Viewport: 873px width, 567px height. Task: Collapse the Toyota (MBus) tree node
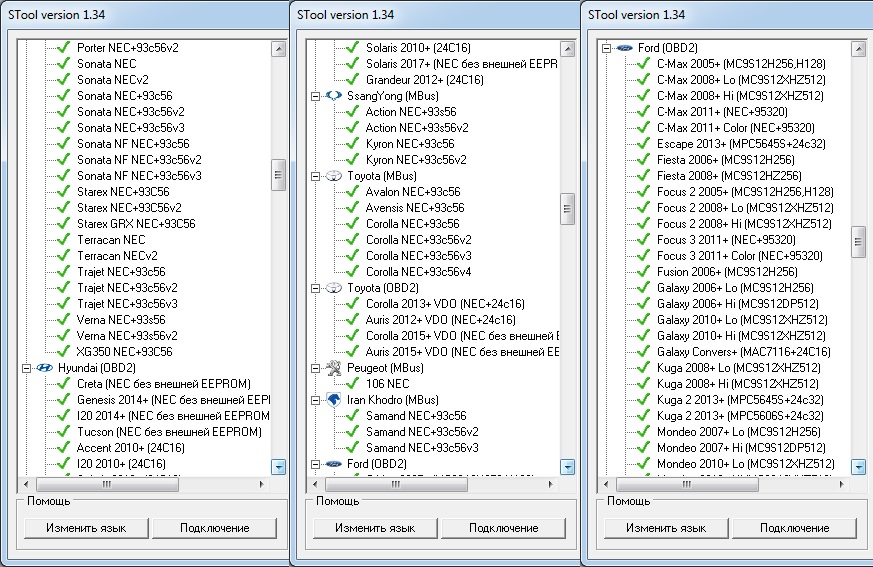315,176
